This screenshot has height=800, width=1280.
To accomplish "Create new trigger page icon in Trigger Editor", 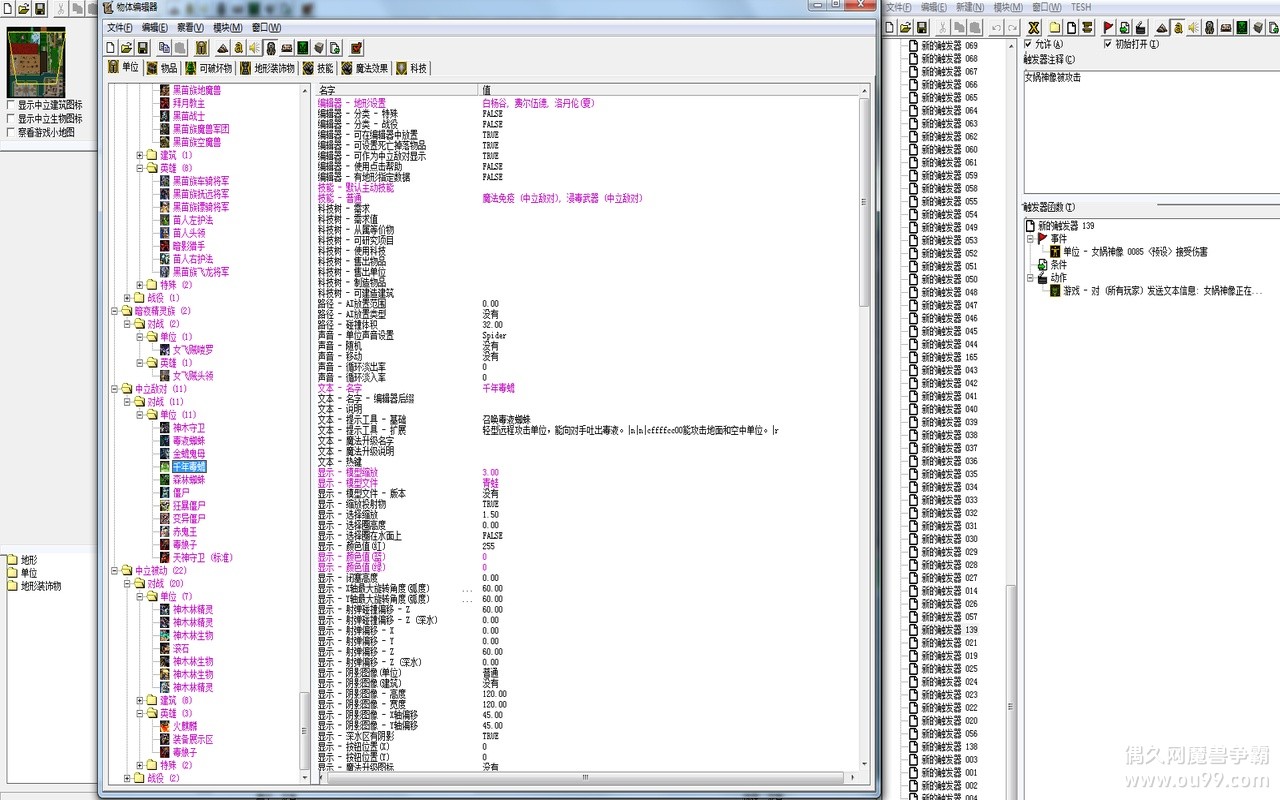I will pos(1073,27).
